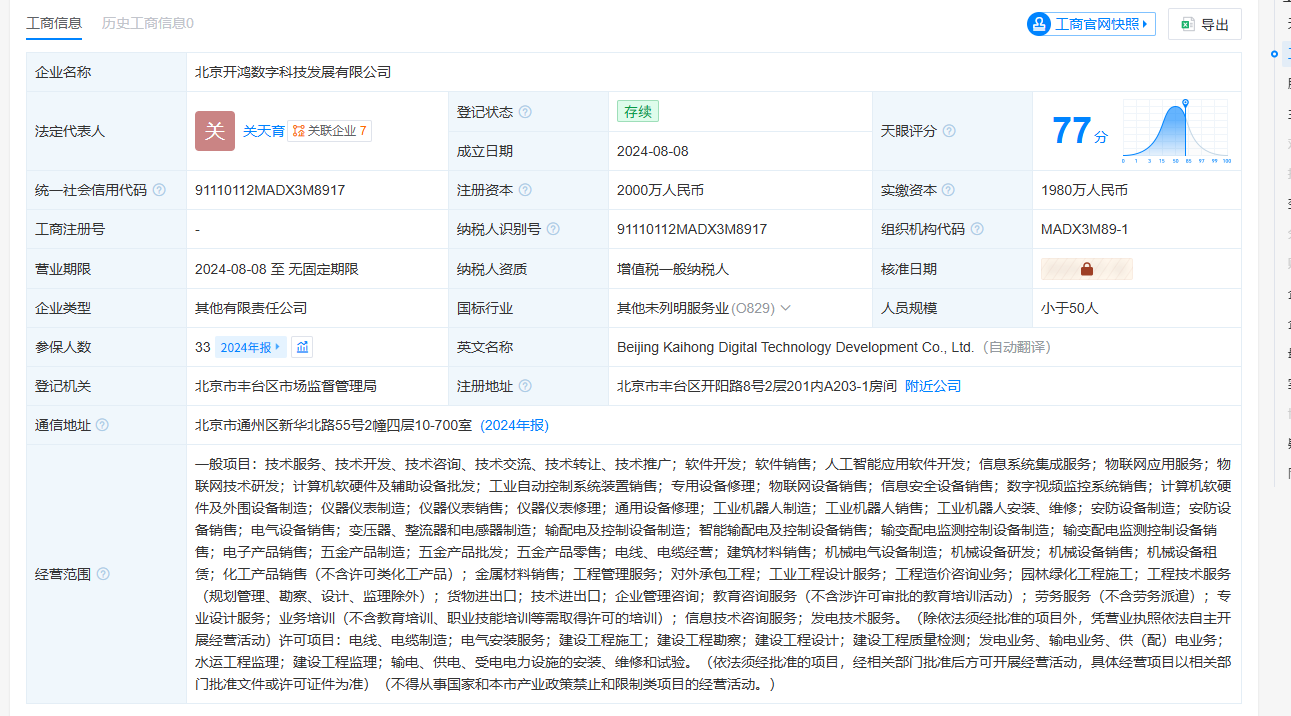Click the trend chart icon in 参保人数 row
The image size is (1291, 716).
pyautogui.click(x=302, y=347)
